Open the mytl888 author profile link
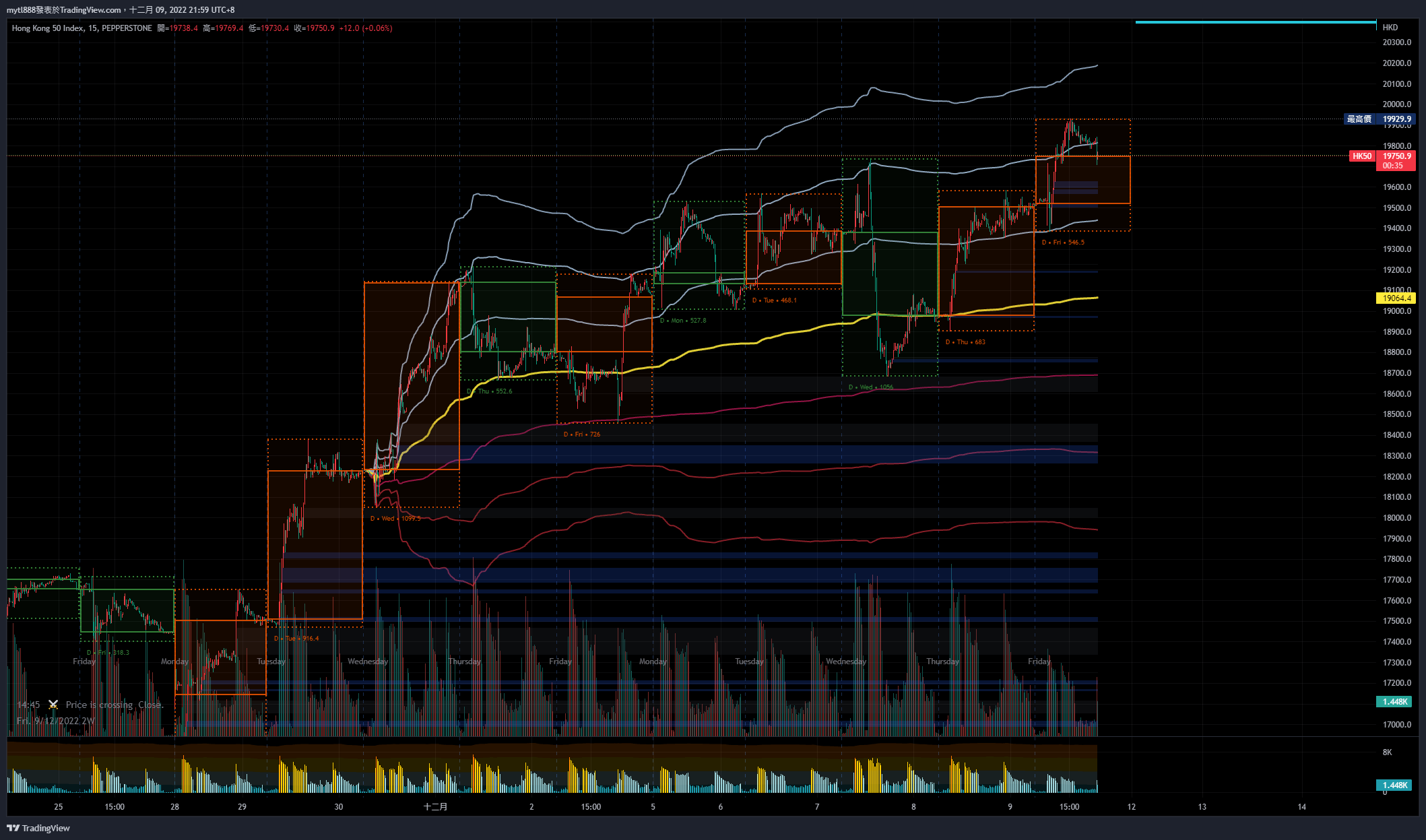The width and height of the screenshot is (1426, 840). 22,9
